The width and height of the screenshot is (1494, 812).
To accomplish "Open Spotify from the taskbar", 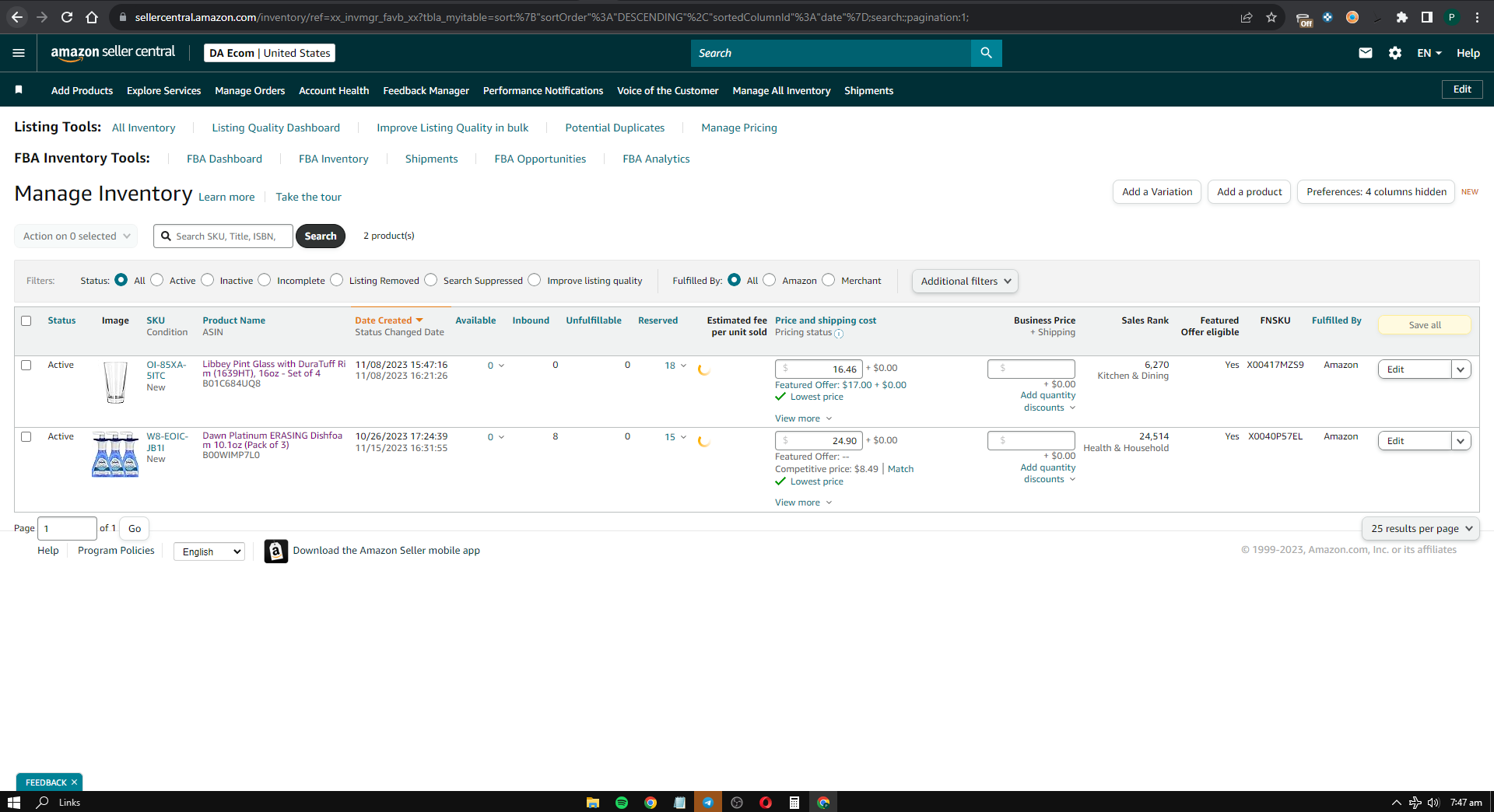I will coord(622,802).
